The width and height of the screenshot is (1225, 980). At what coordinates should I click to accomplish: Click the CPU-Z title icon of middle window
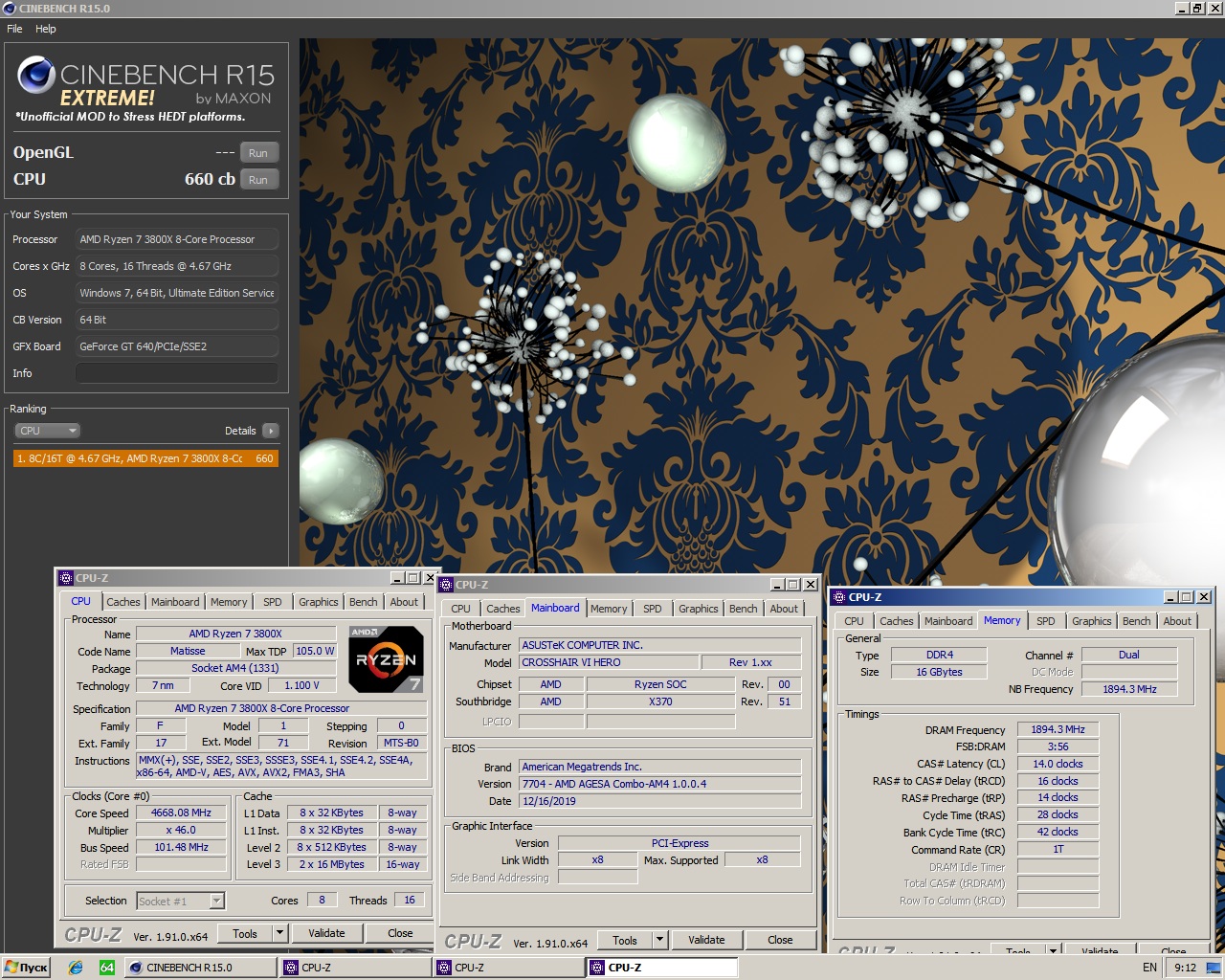(x=446, y=585)
